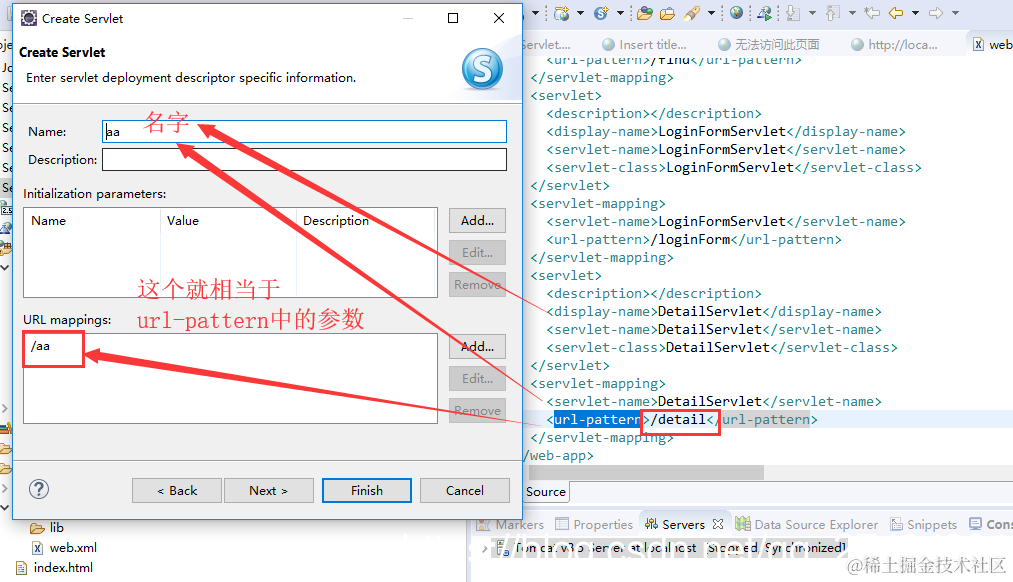Switch to the http://loca... editor tab
Screen dimensions: 1013x582
895,45
